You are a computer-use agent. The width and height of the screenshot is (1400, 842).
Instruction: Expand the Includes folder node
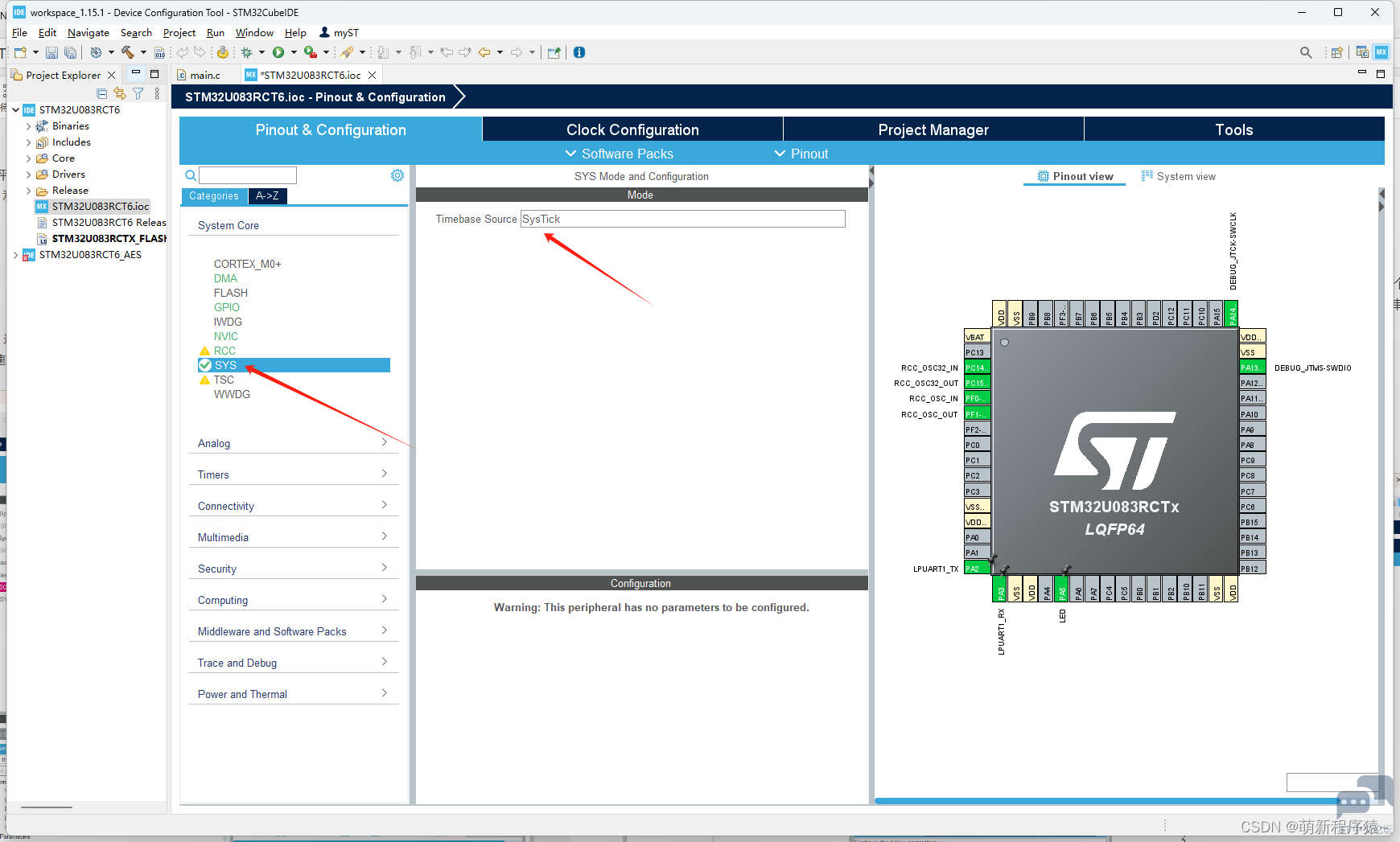pos(29,142)
